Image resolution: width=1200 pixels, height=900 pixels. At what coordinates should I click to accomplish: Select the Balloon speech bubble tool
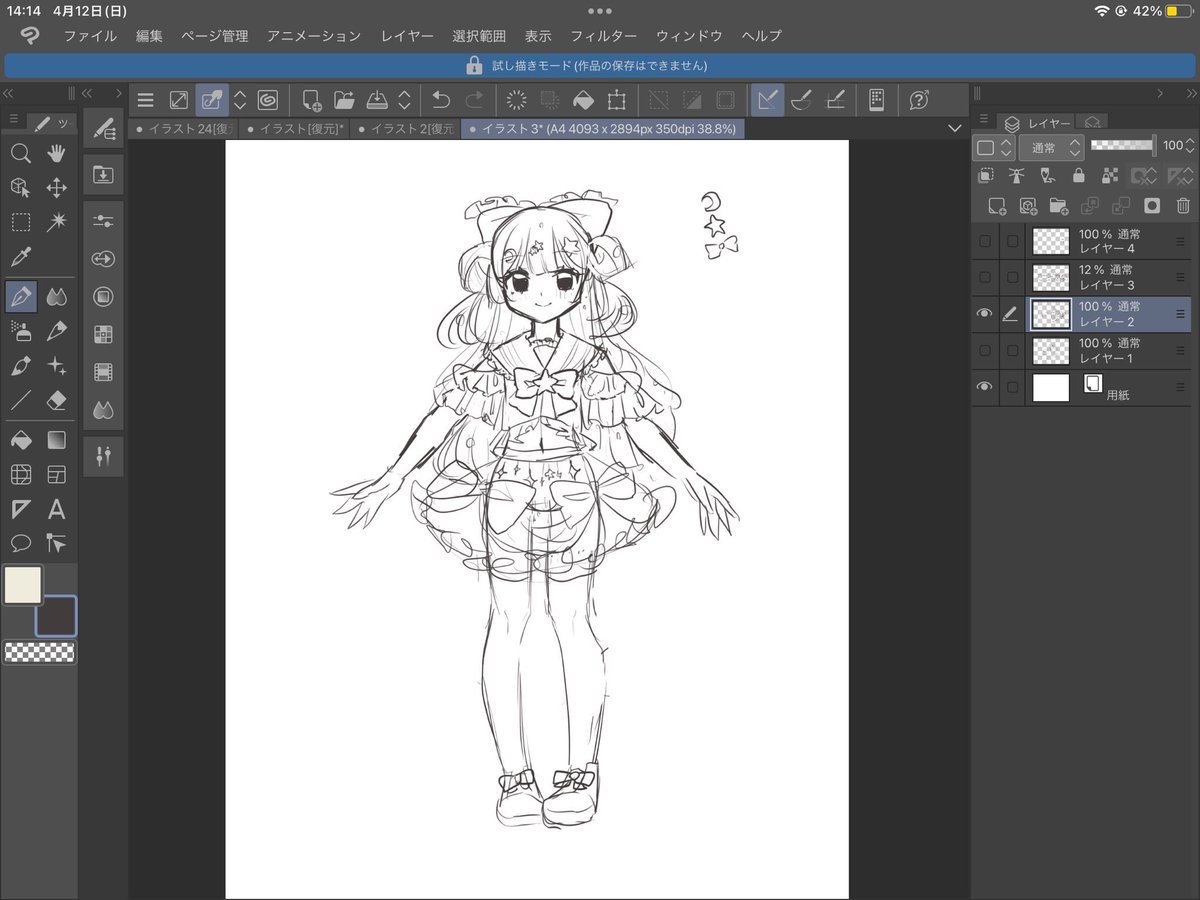21,543
